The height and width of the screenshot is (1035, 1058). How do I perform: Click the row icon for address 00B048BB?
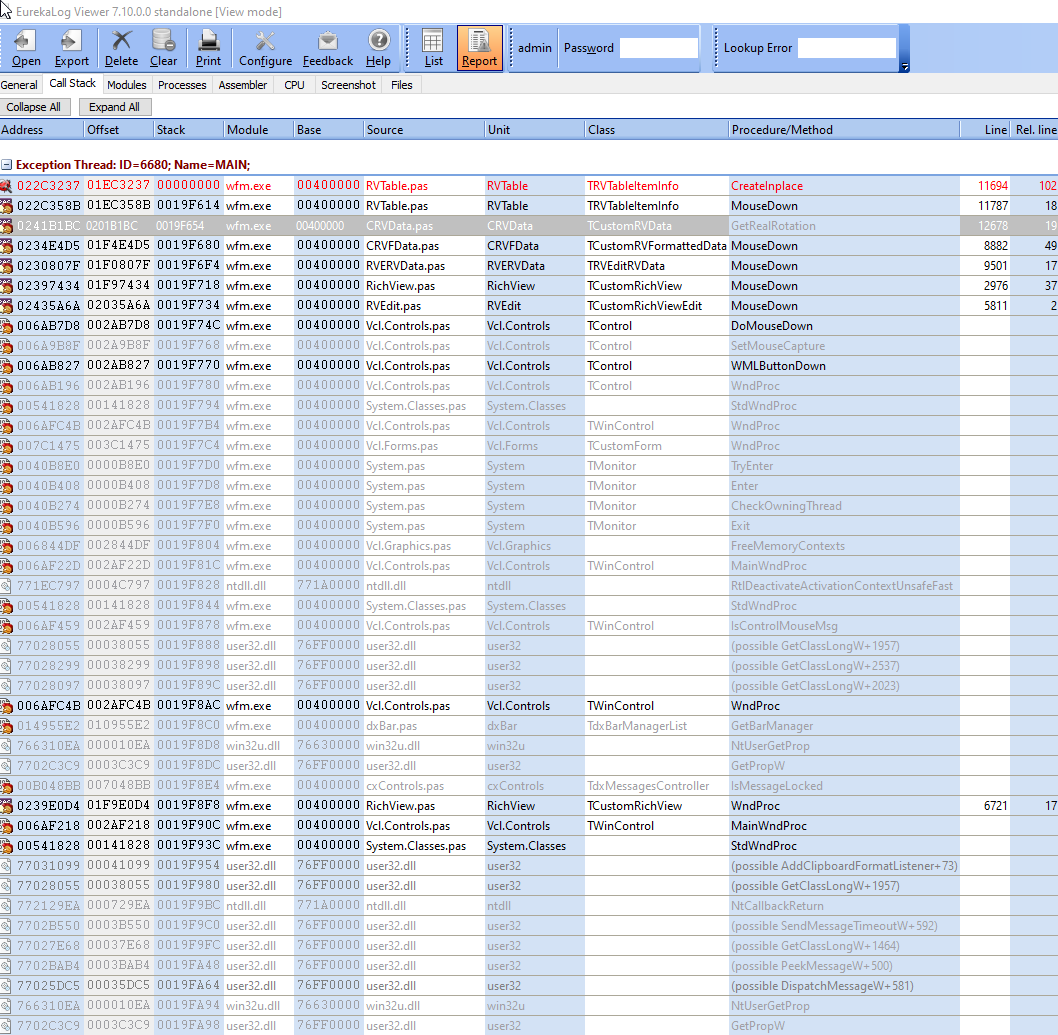(6, 786)
